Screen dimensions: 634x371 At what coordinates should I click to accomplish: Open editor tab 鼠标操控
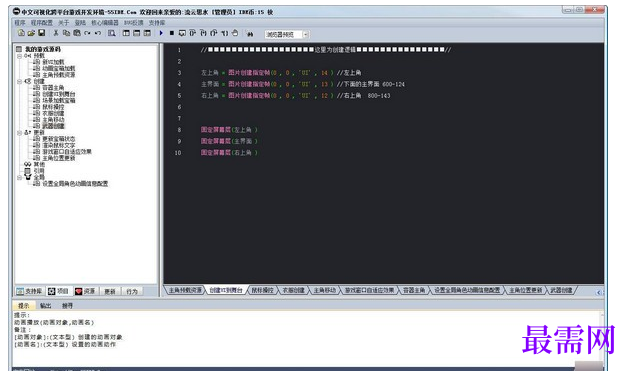click(x=262, y=290)
